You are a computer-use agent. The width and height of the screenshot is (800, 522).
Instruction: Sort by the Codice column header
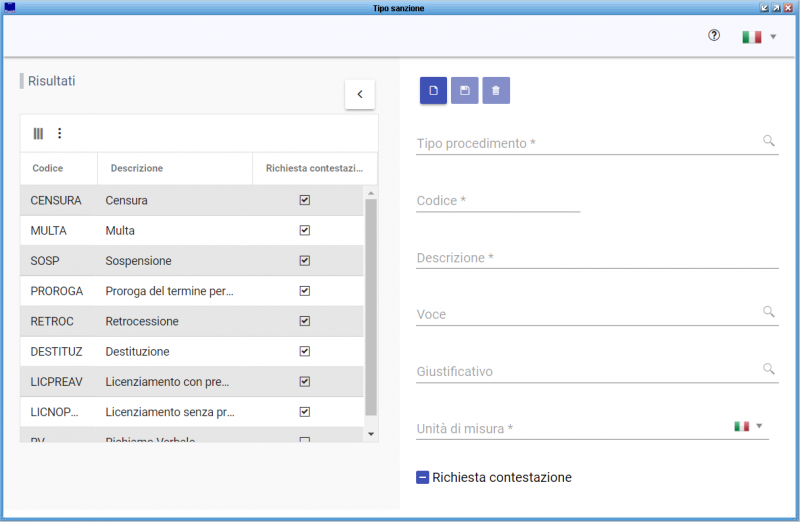tap(48, 168)
